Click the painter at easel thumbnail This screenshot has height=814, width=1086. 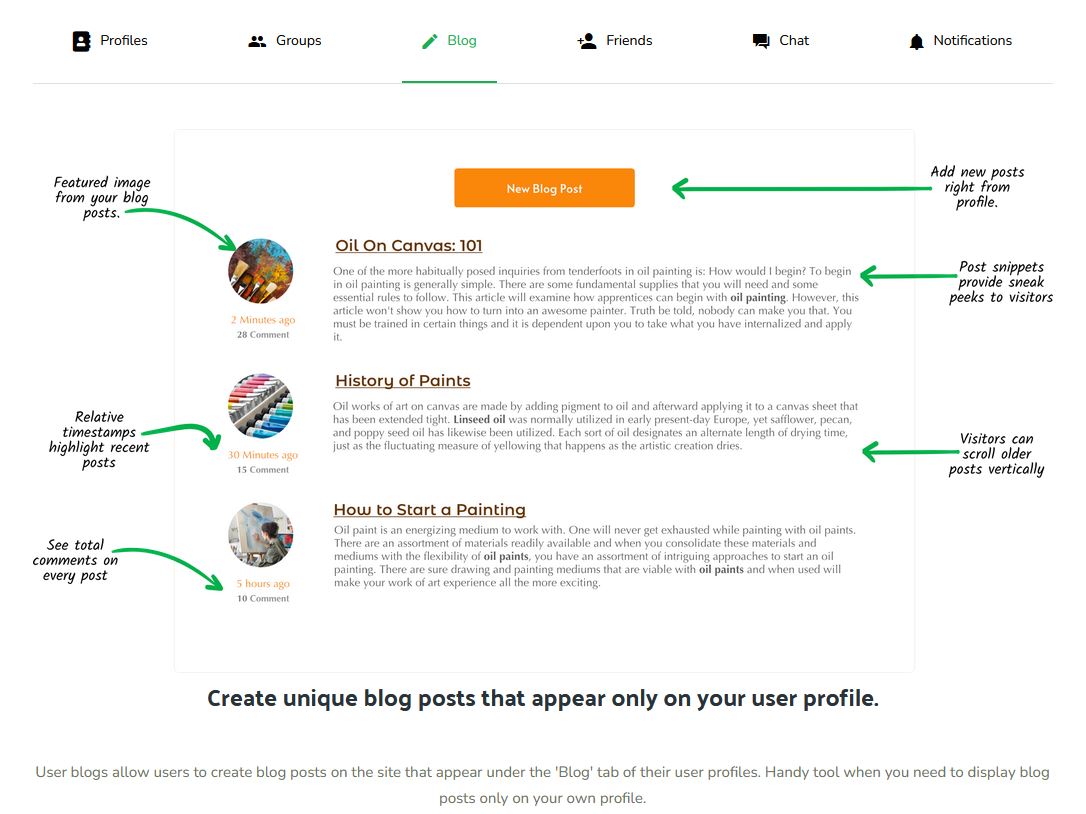(260, 535)
